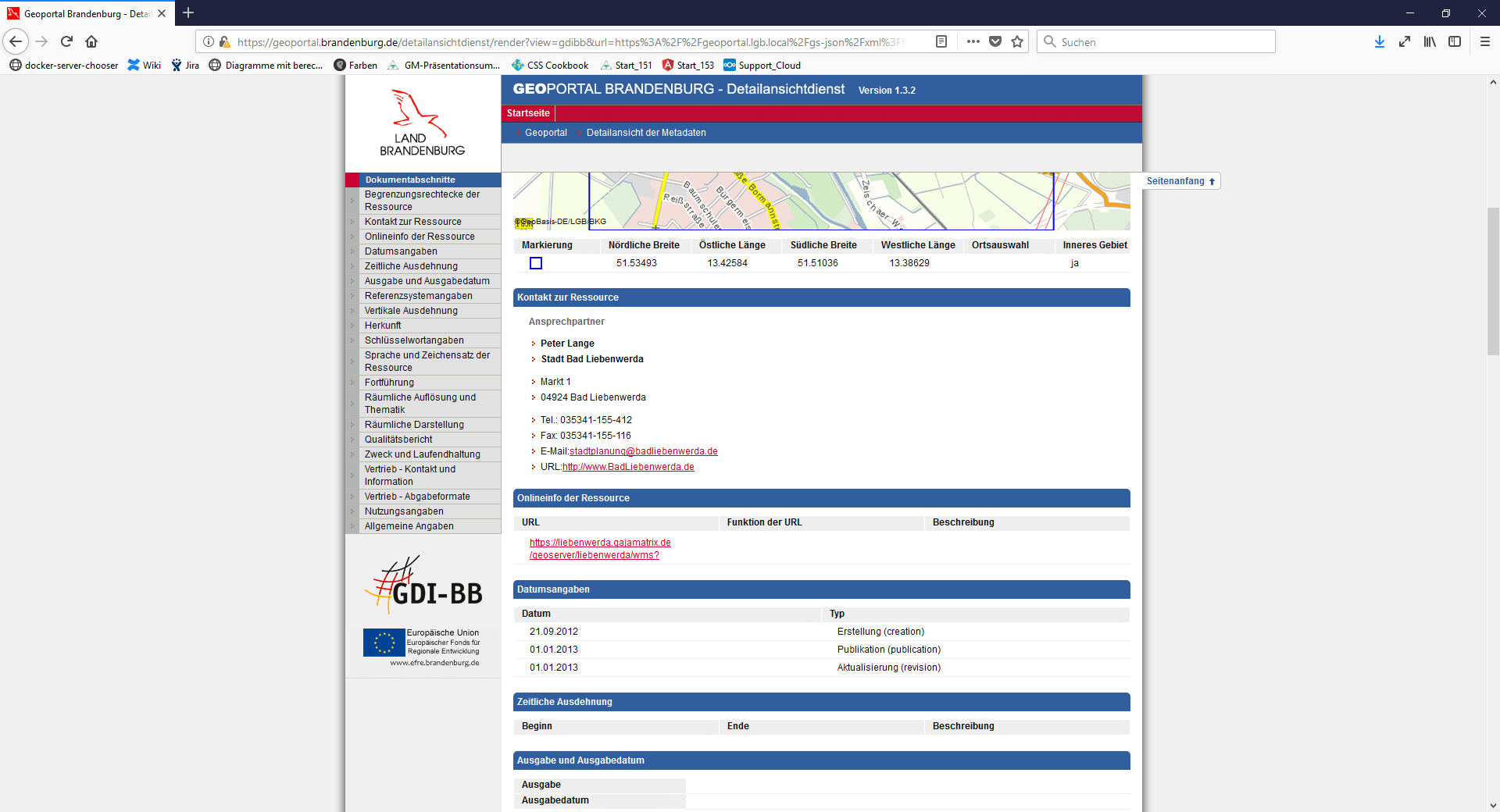Go to the Firefox home page icon

(x=91, y=41)
